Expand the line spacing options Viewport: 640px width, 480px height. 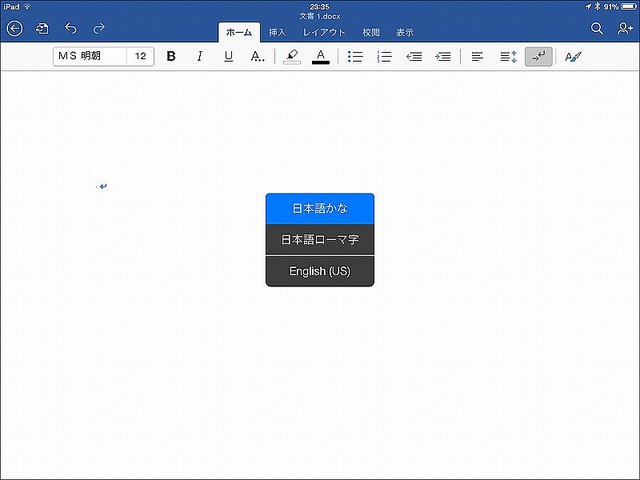[507, 57]
